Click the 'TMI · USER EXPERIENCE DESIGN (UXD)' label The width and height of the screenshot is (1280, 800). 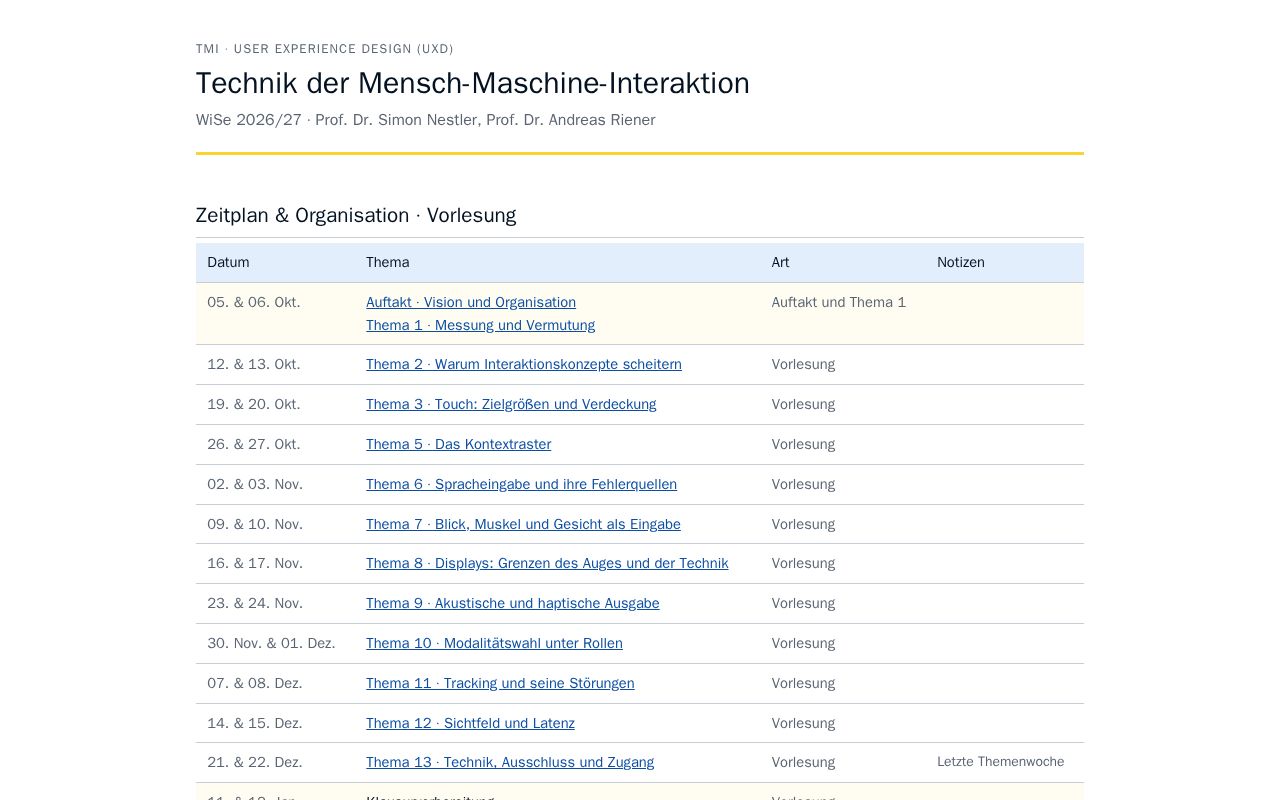point(325,49)
